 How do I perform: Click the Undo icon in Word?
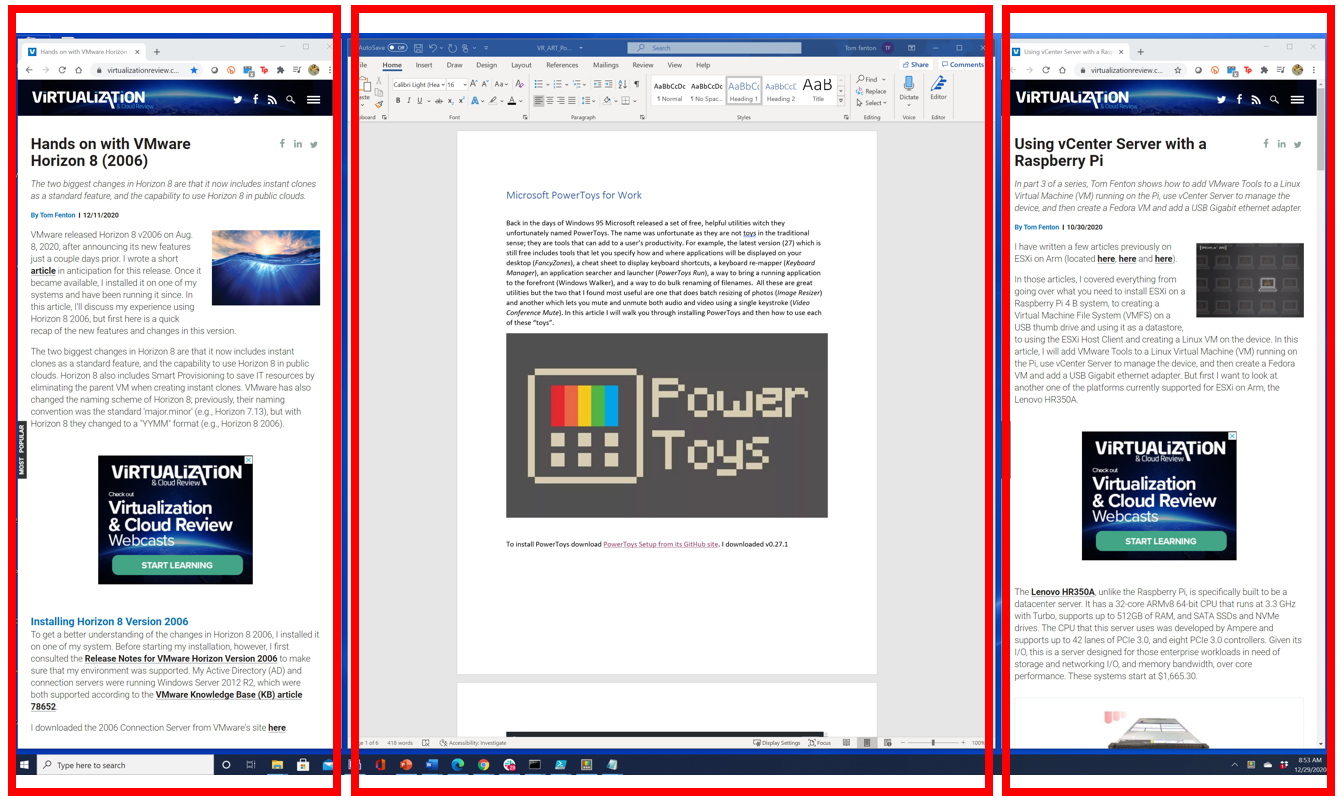tap(433, 47)
